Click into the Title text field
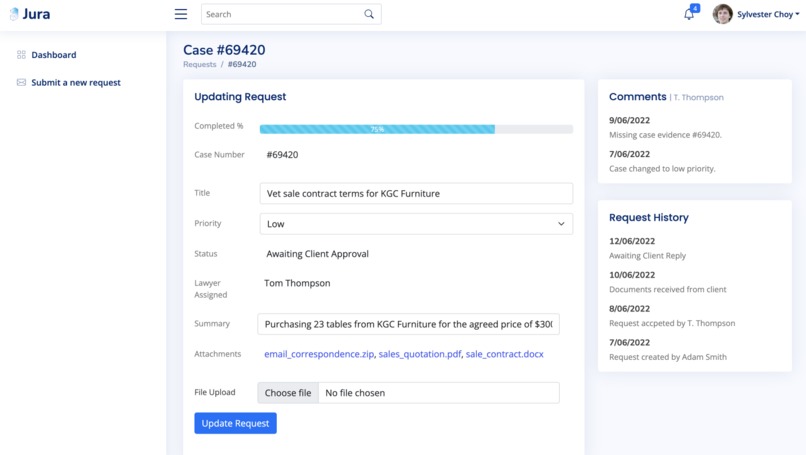The height and width of the screenshot is (455, 806). [x=416, y=193]
